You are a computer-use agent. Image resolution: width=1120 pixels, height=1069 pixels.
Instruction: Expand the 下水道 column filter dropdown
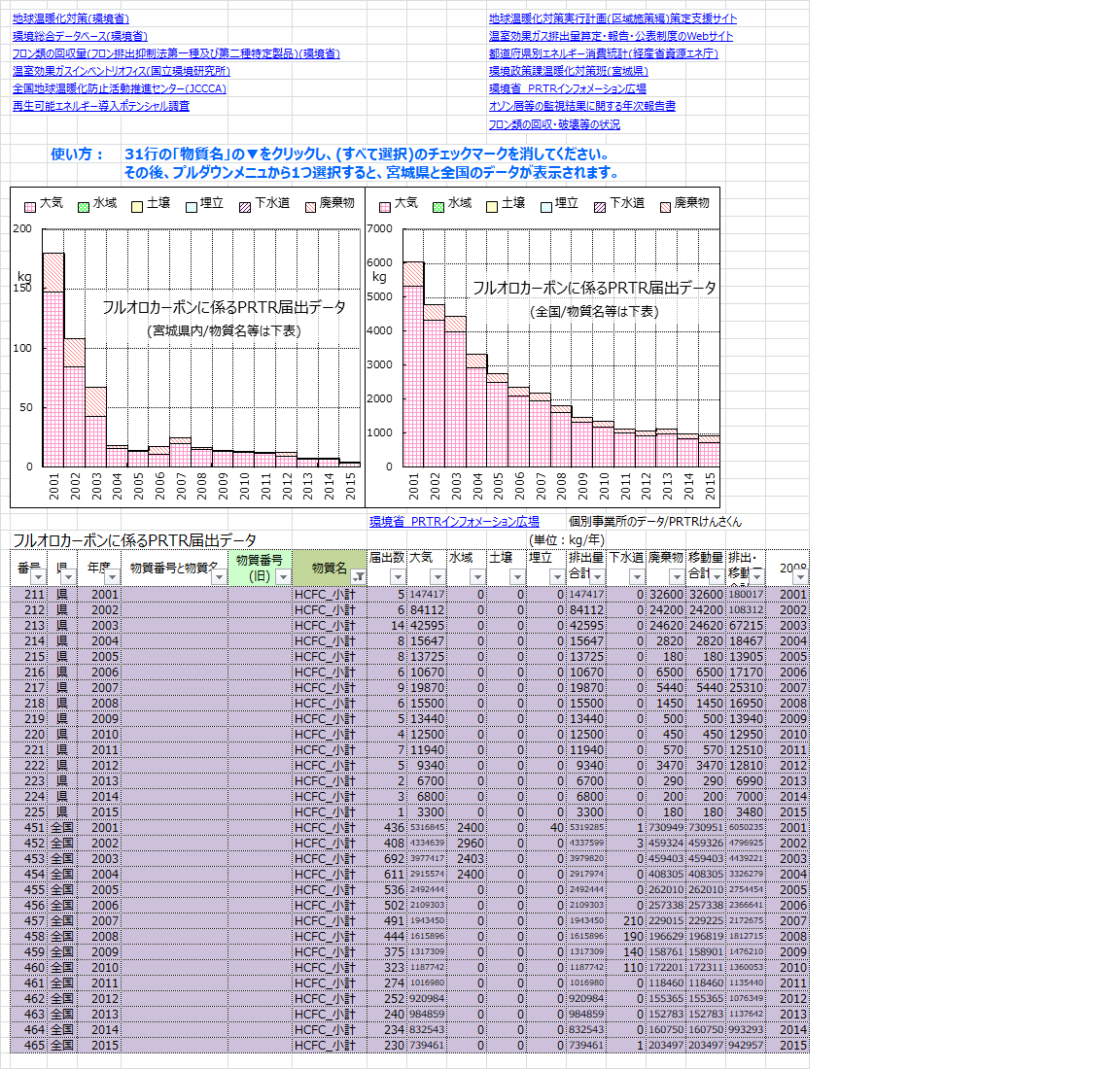coord(637,576)
